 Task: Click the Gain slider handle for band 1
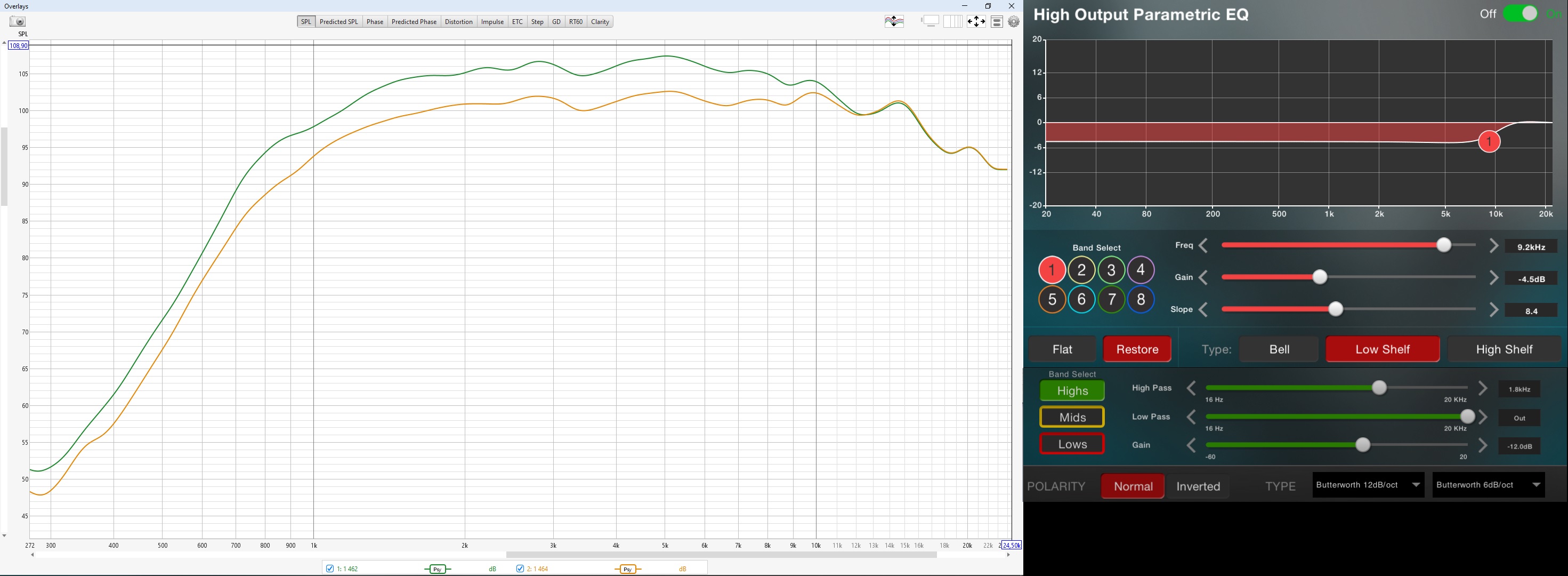(1319, 278)
